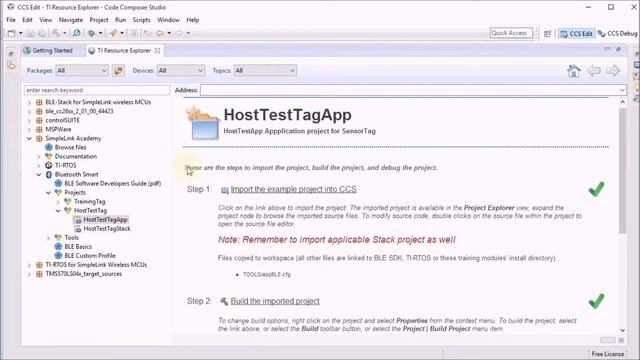This screenshot has width=640, height=360.
Task: Click the search keyword input field
Action: pyautogui.click(x=97, y=90)
